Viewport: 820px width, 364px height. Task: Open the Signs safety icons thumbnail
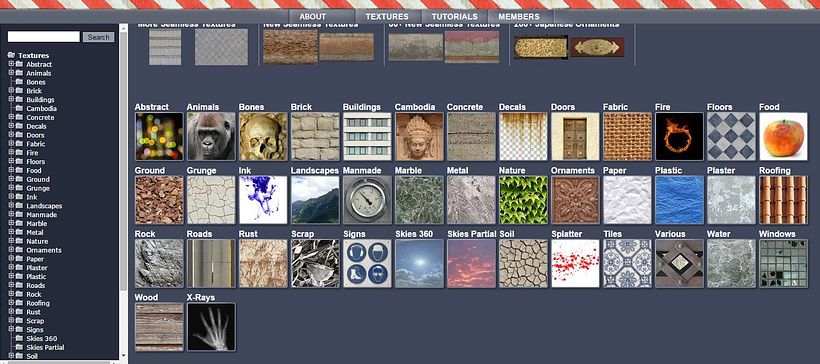pyautogui.click(x=367, y=263)
